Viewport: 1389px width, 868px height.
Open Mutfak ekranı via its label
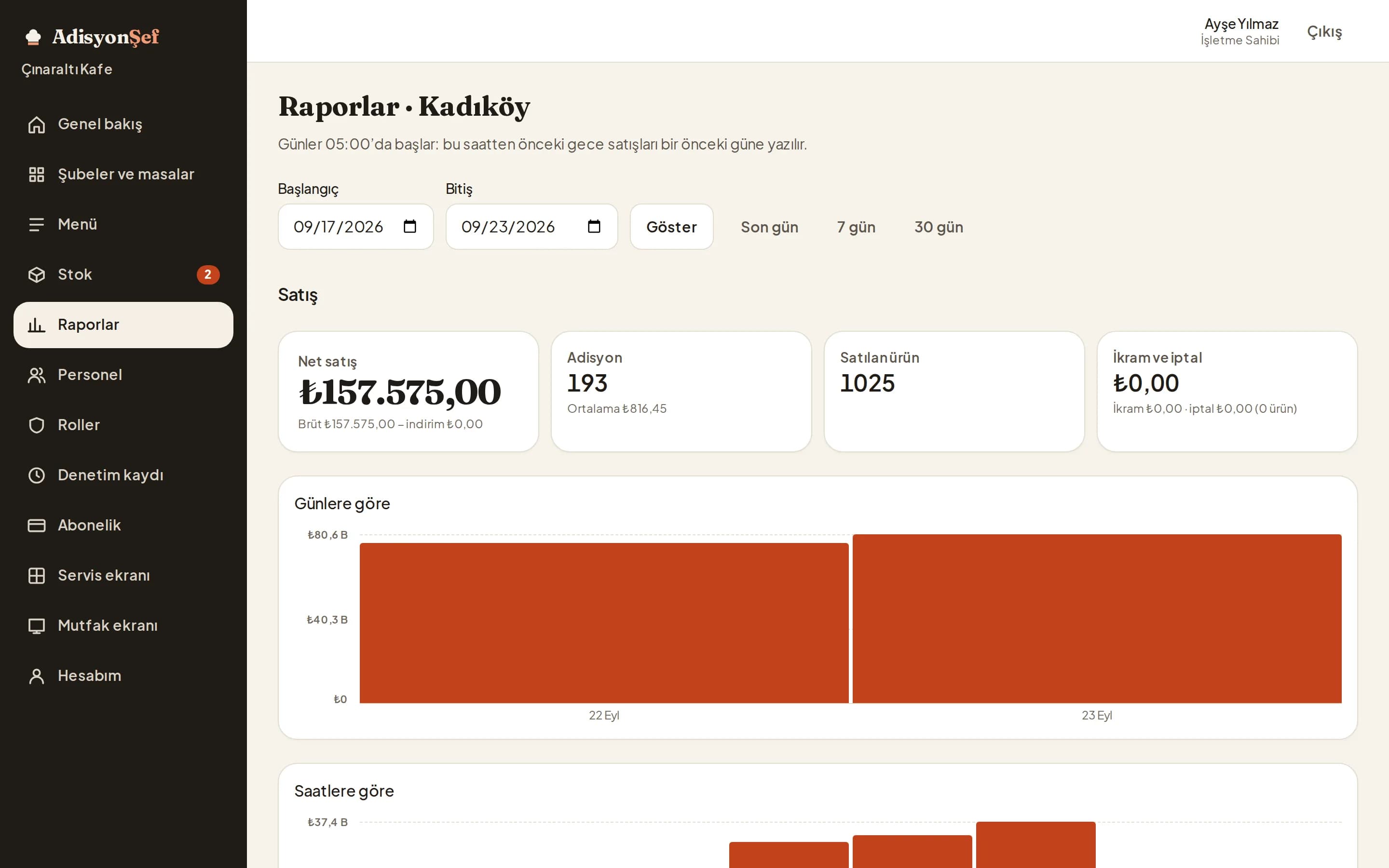[108, 625]
